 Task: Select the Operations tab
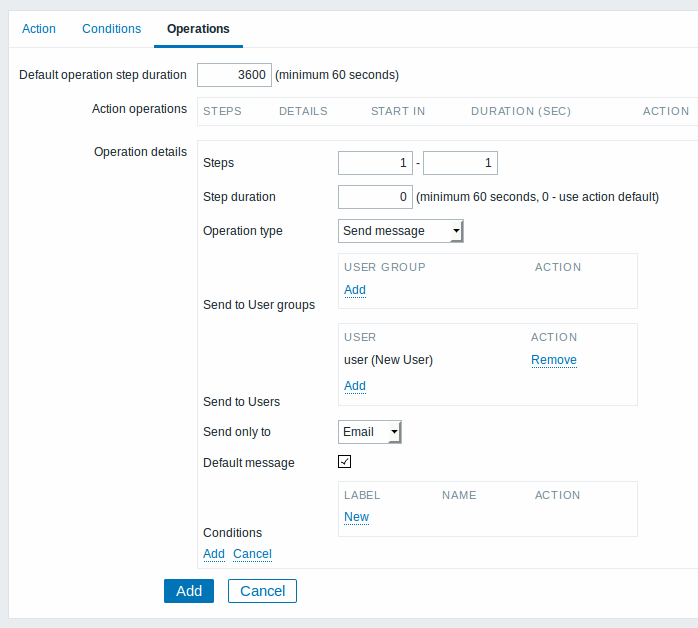click(x=198, y=29)
